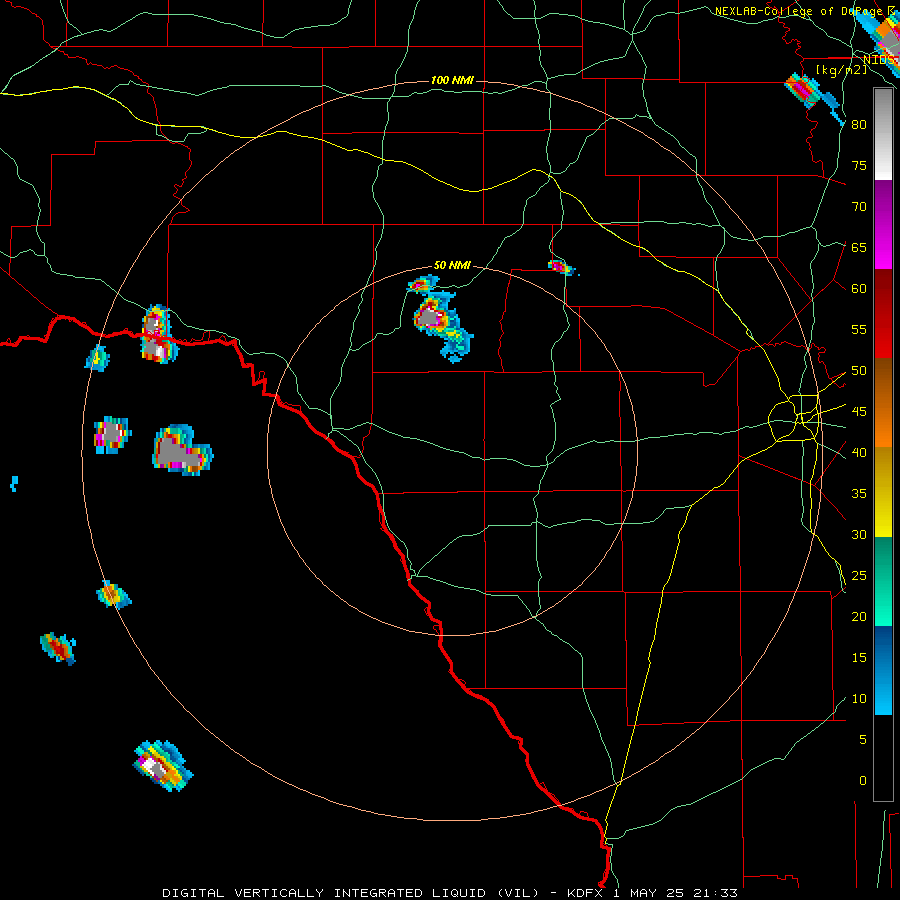Select the green segment of color scale
This screenshot has width=900, height=900.
tap(883, 581)
